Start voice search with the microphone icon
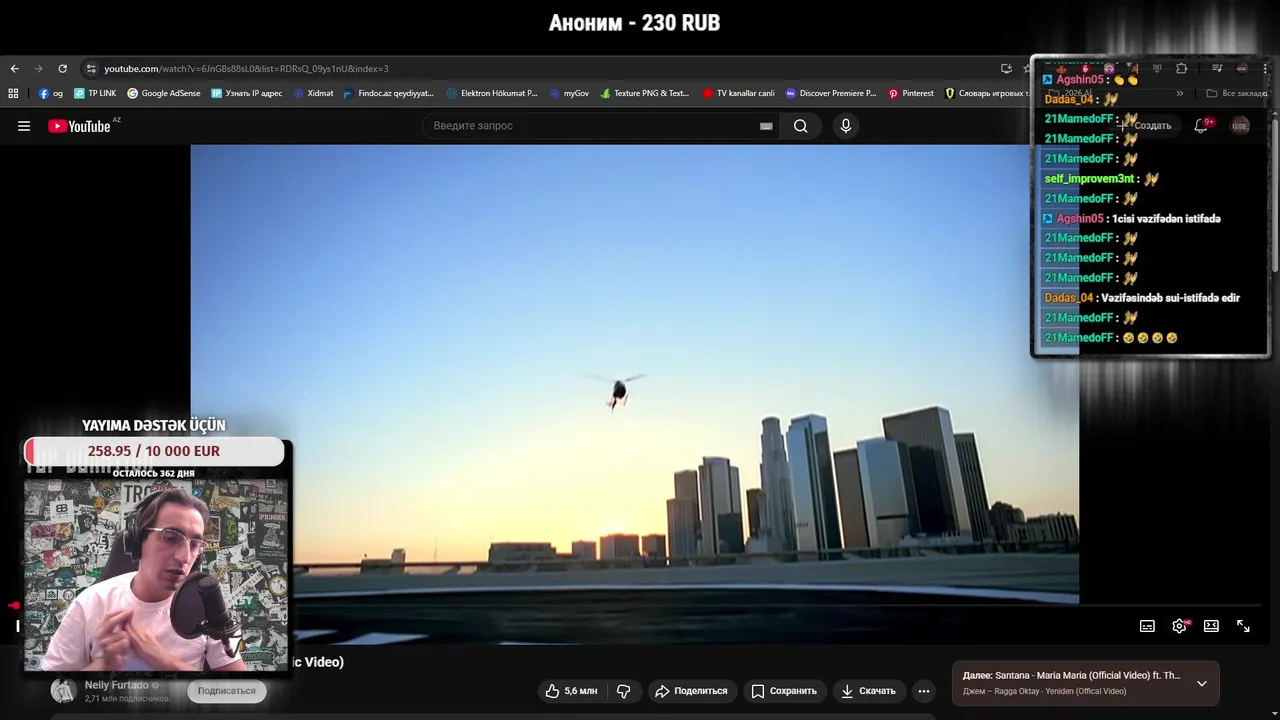 coord(846,126)
